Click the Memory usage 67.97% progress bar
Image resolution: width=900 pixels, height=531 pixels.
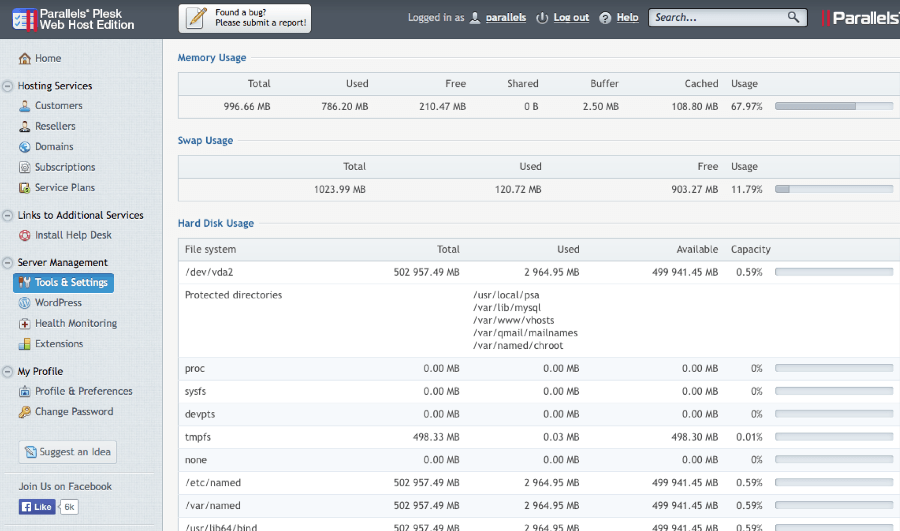tap(834, 106)
